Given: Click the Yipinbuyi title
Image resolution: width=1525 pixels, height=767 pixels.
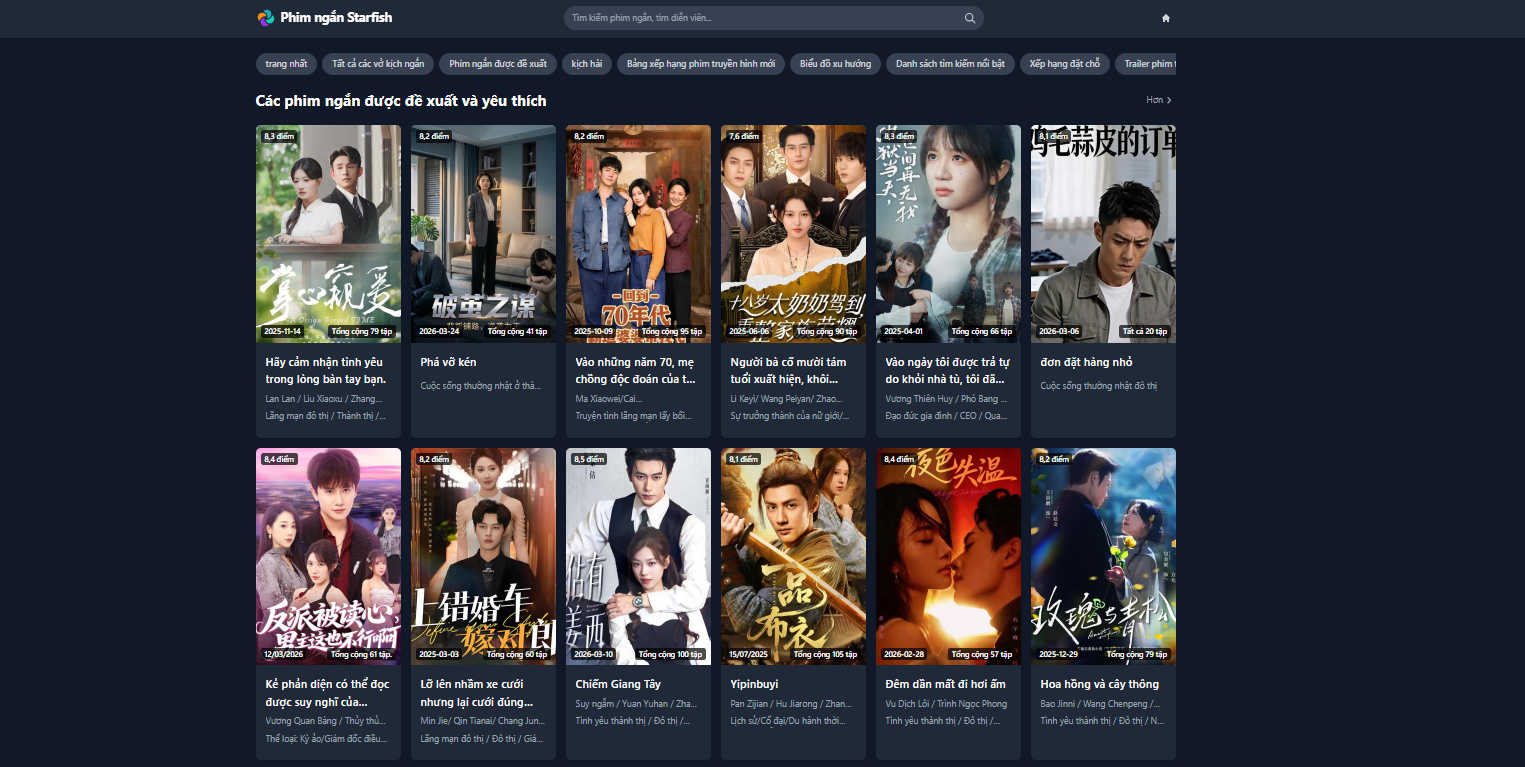Looking at the screenshot, I should tap(755, 684).
